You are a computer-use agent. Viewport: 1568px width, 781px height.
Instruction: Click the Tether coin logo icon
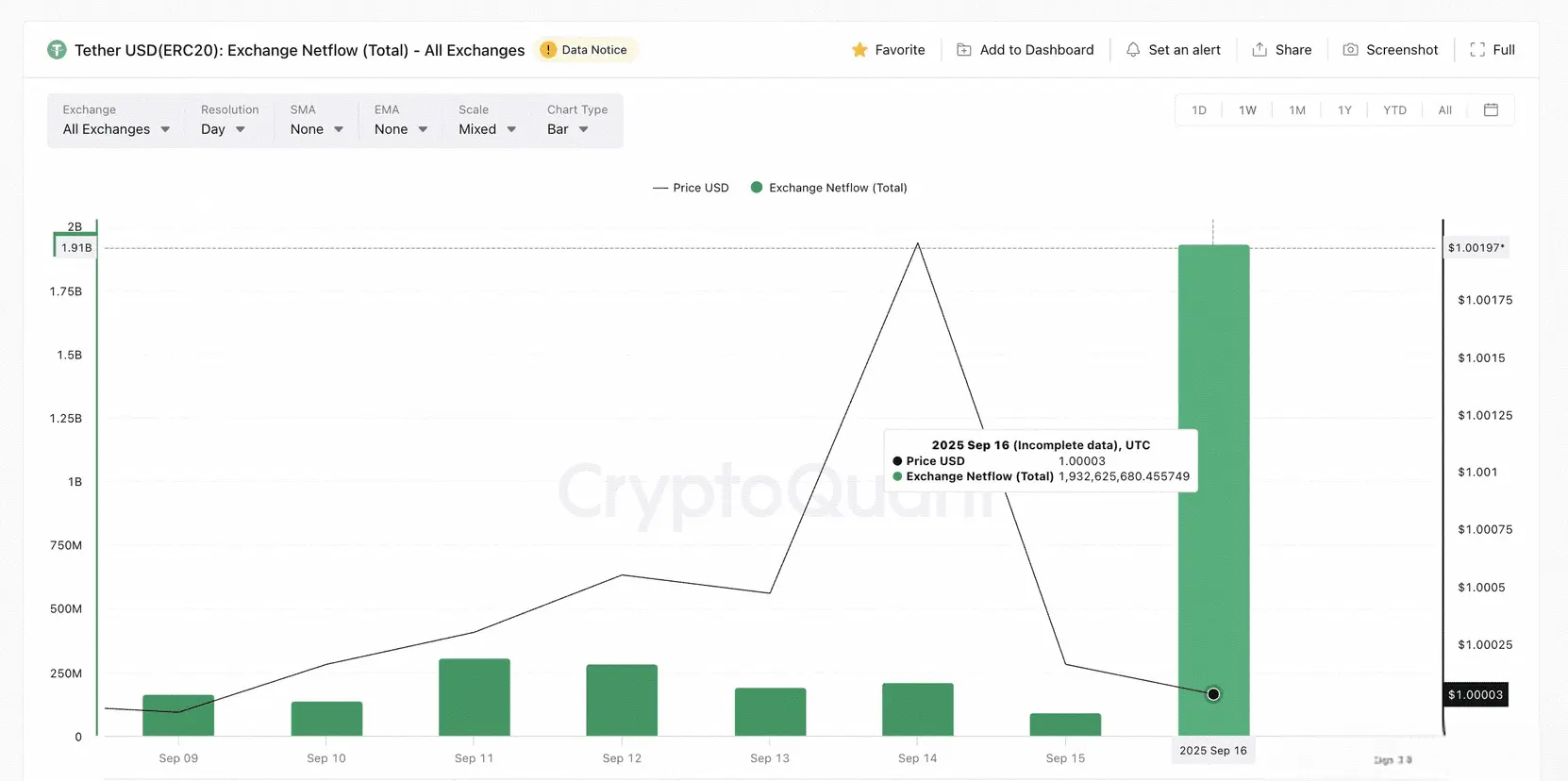[57, 50]
